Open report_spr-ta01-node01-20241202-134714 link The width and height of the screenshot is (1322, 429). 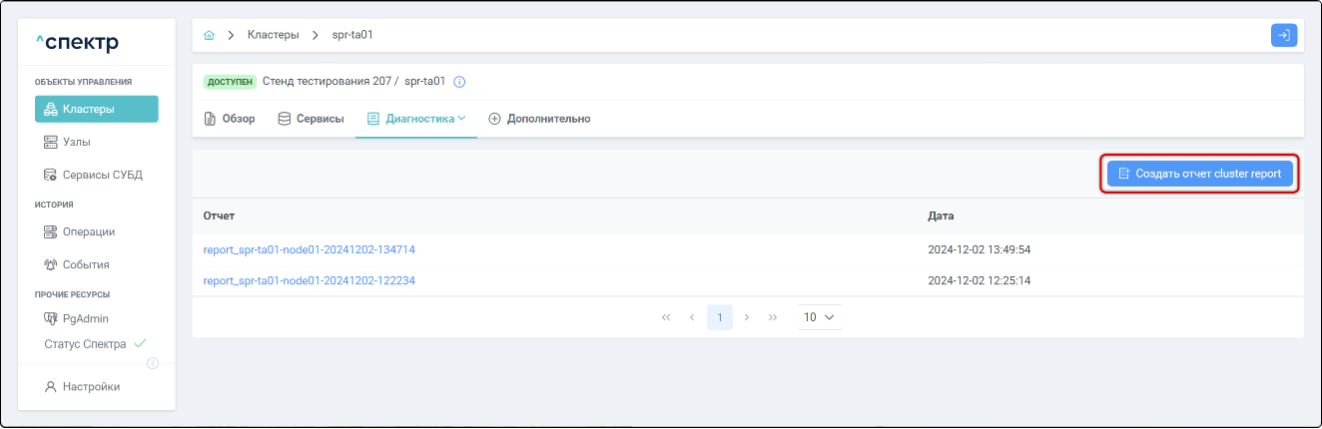tap(309, 249)
